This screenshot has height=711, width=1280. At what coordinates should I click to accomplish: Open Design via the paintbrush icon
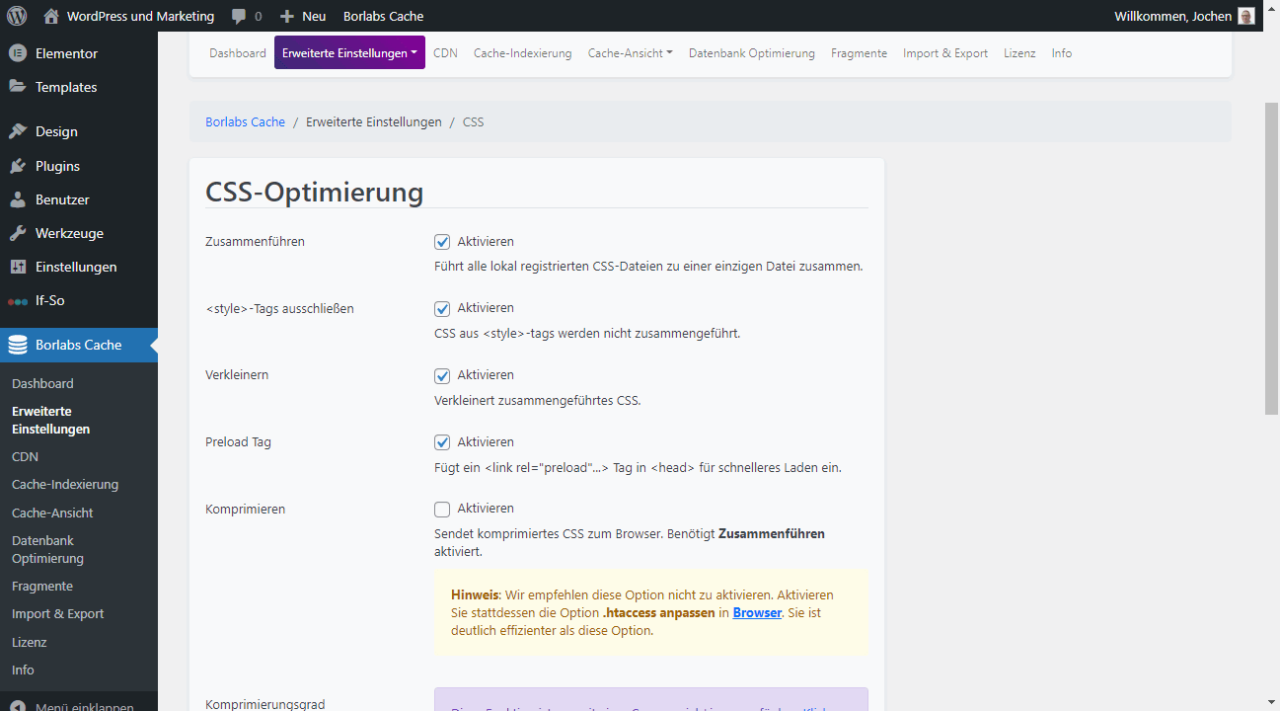tap(16, 131)
